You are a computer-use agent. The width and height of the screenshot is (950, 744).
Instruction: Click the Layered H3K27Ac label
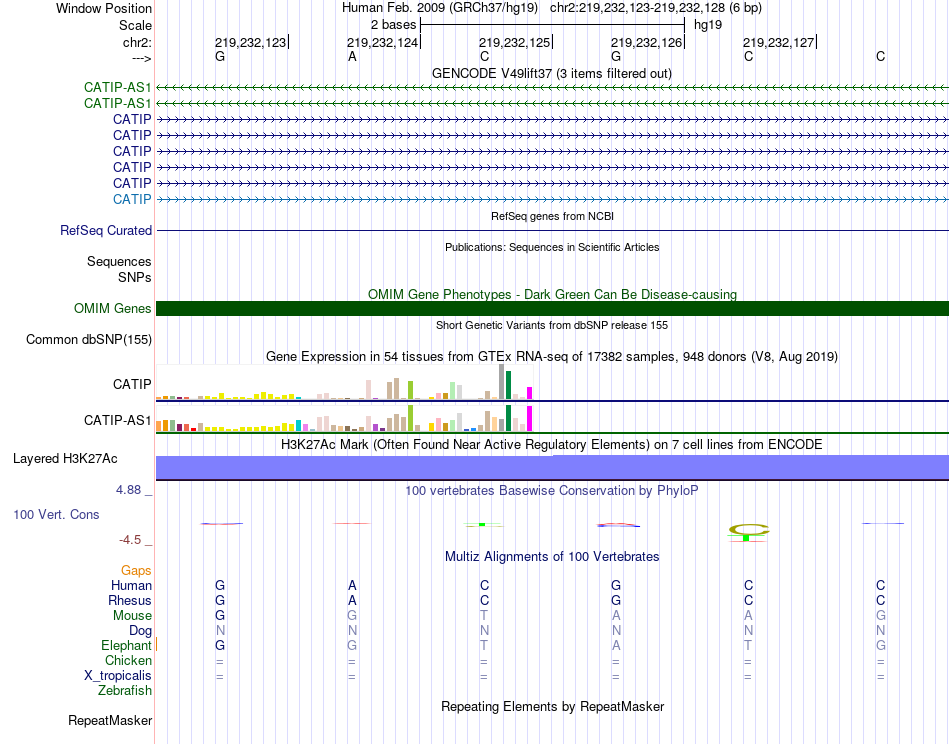(x=65, y=459)
